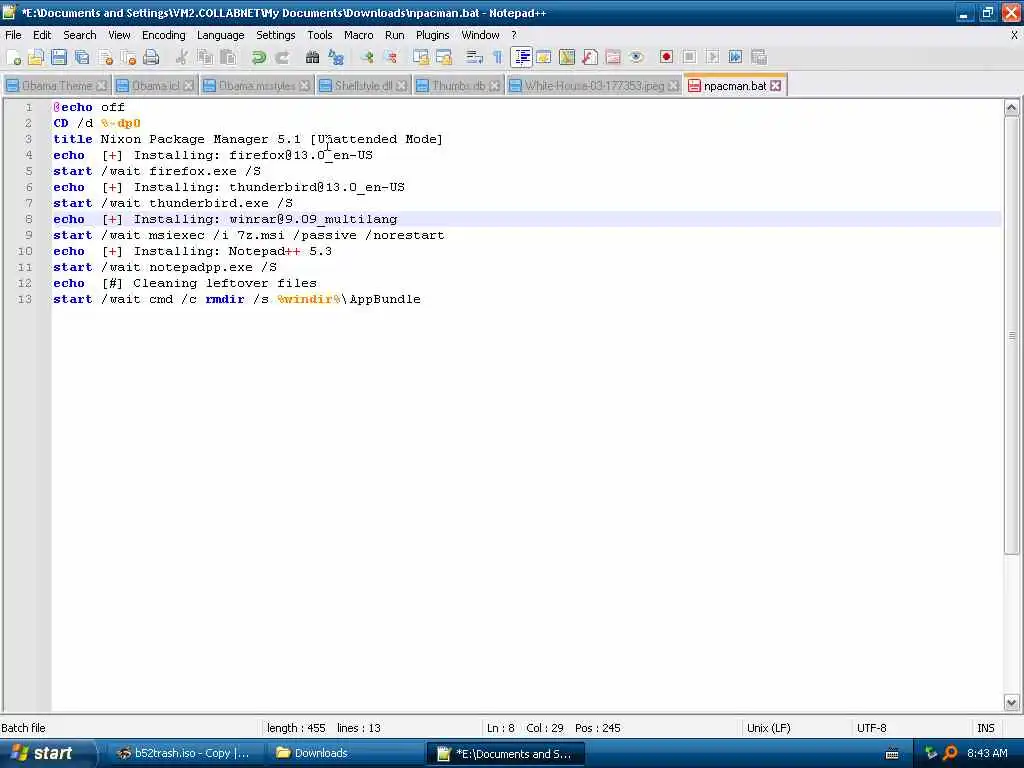
Task: Open the b52trash.iso - Copy taskbar button
Action: 184,754
